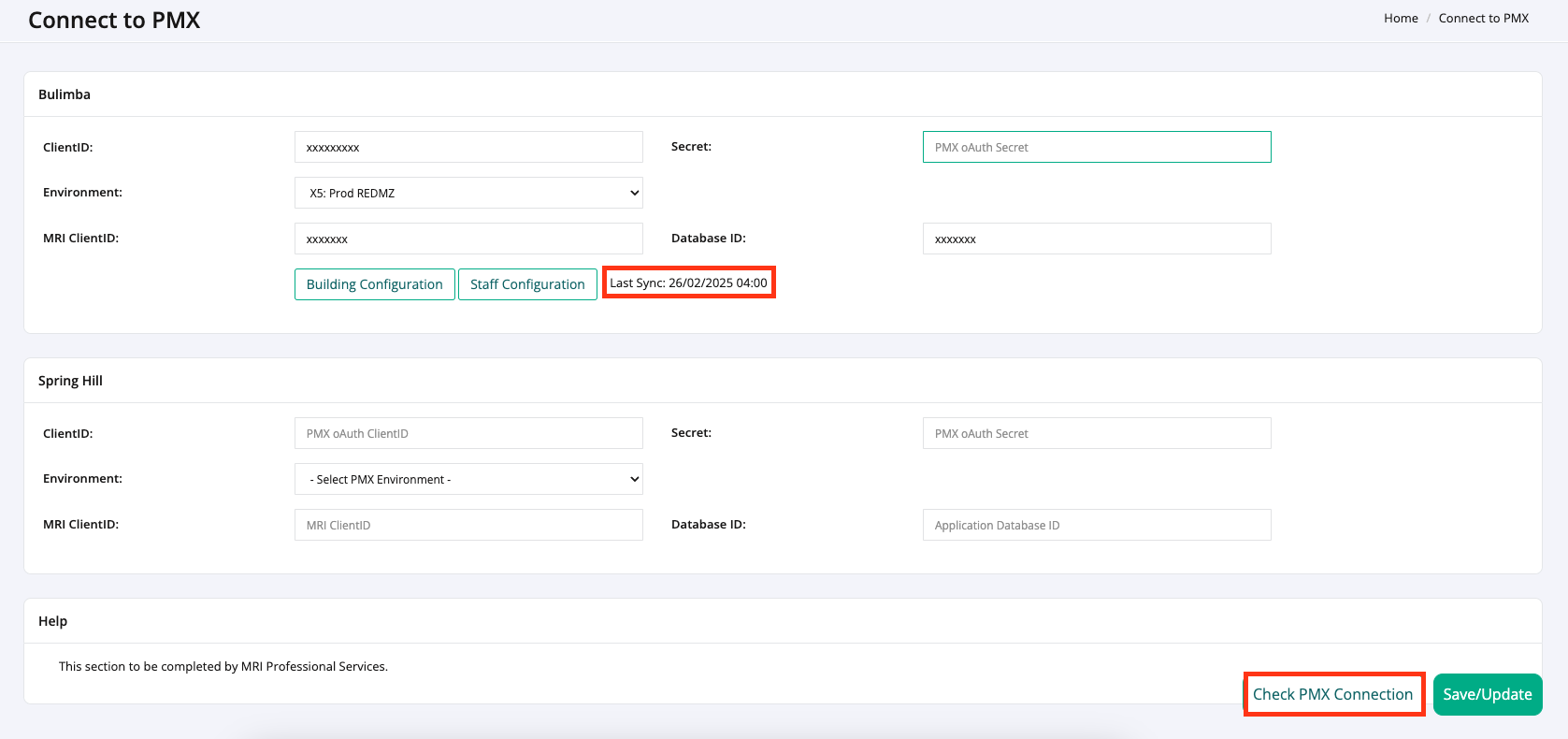Click the Bulimba section heading
Screen dimensions: 1568x739
point(65,94)
